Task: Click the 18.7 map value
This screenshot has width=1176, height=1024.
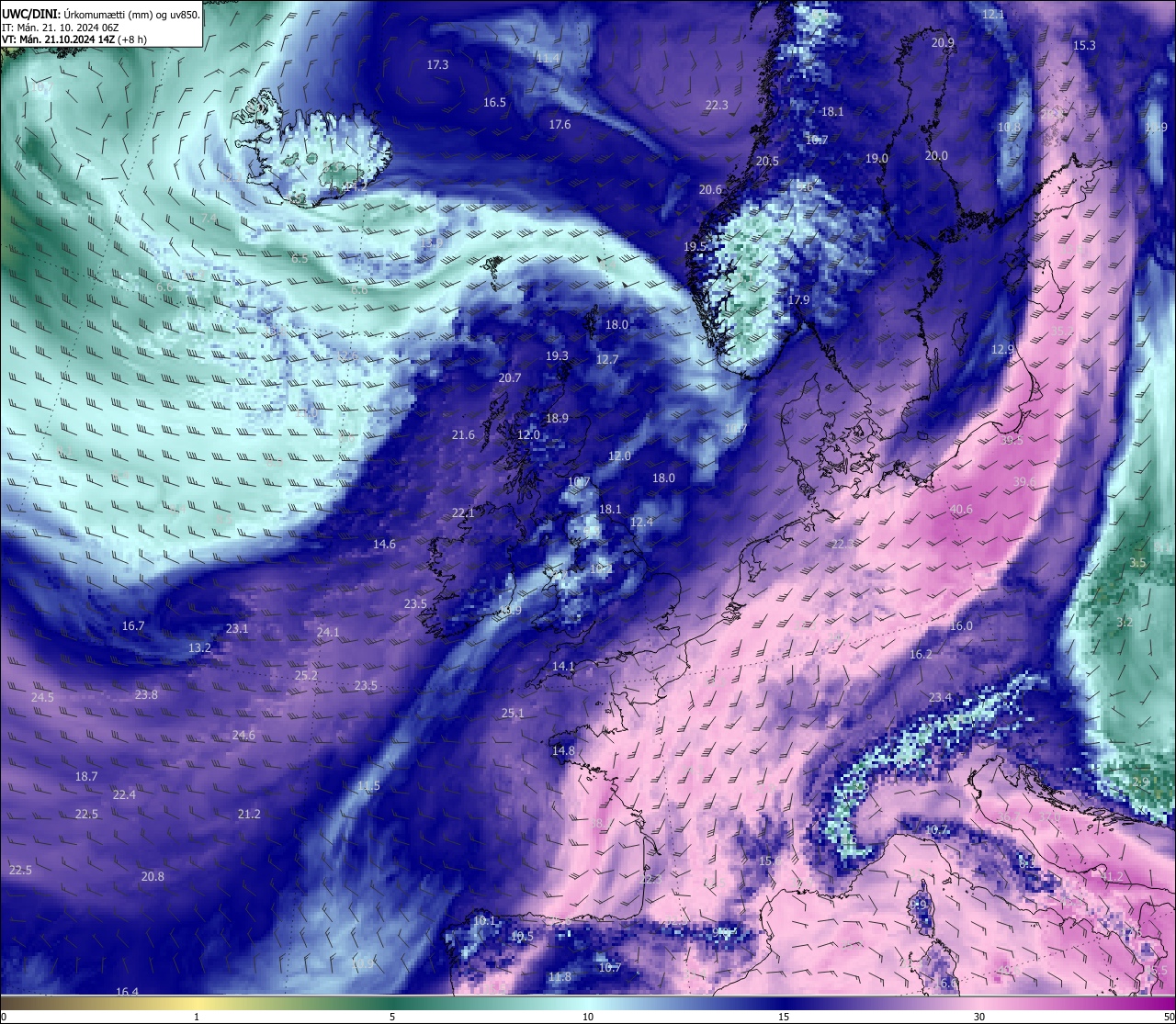Action: click(86, 777)
